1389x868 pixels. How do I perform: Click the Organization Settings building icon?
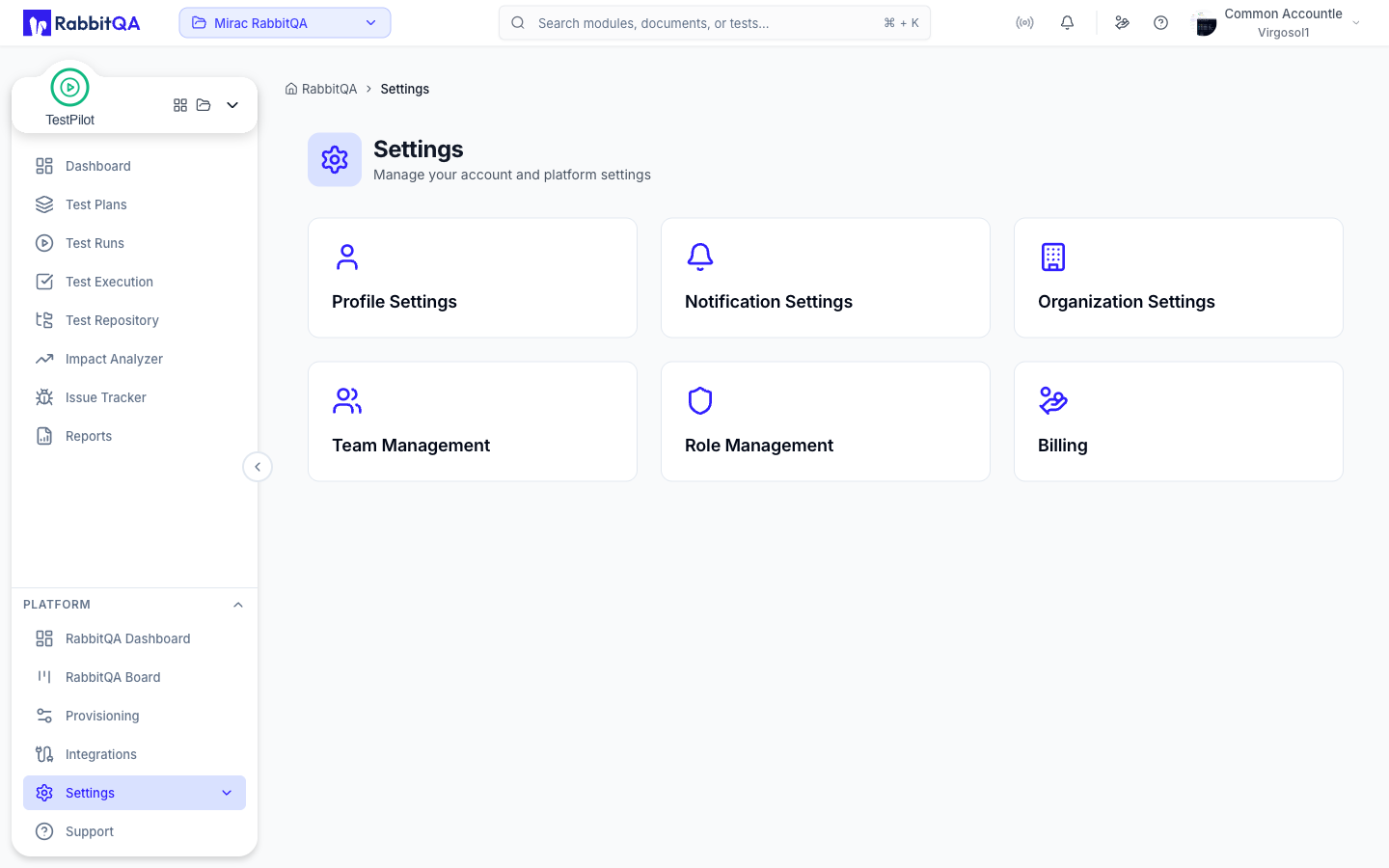(x=1053, y=257)
